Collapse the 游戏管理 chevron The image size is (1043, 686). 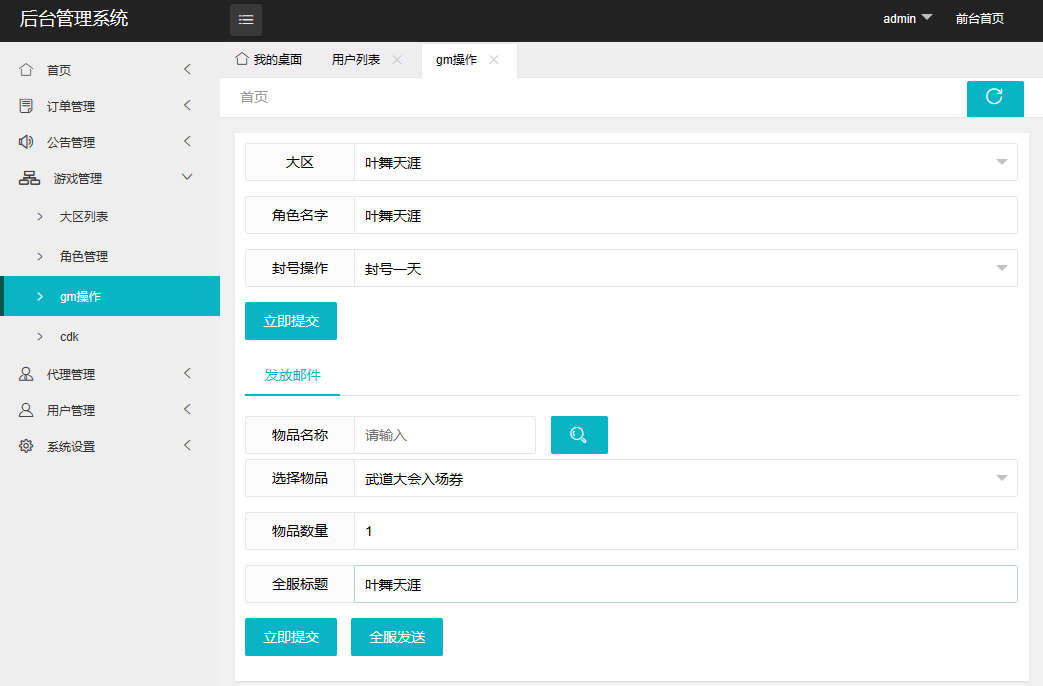pos(188,177)
